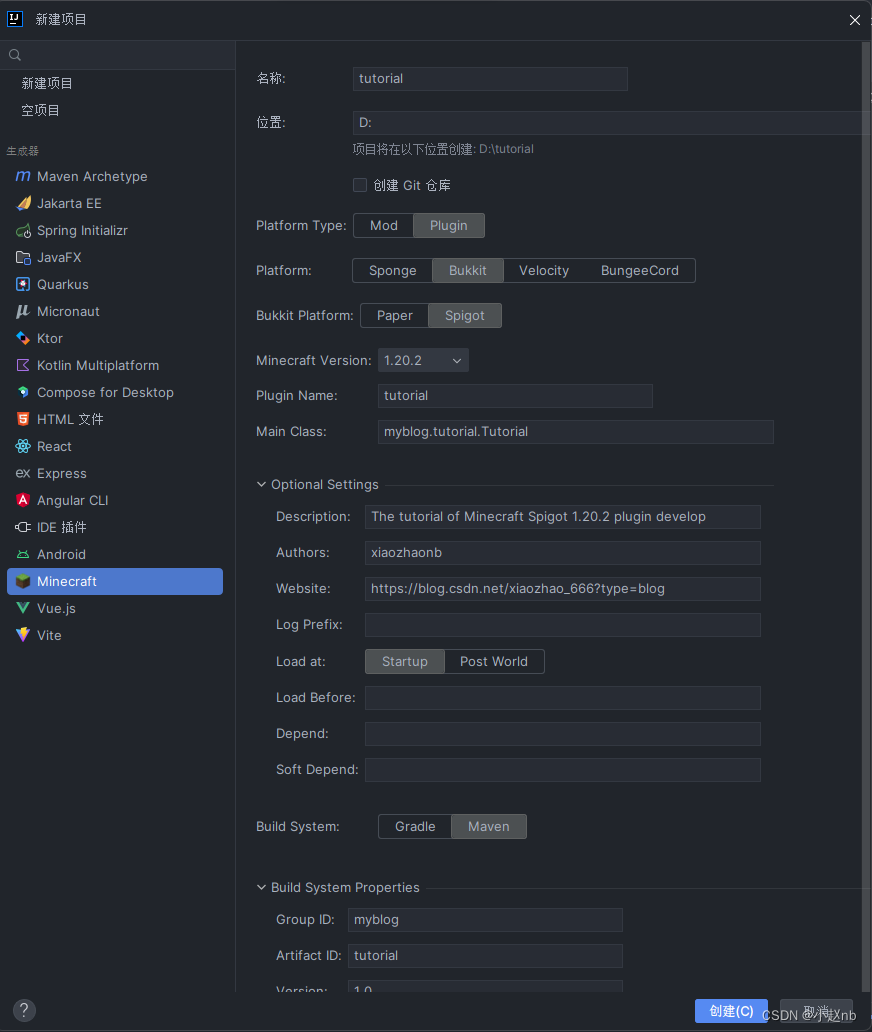872x1032 pixels.
Task: Choose the Express generator icon
Action: (x=23, y=473)
